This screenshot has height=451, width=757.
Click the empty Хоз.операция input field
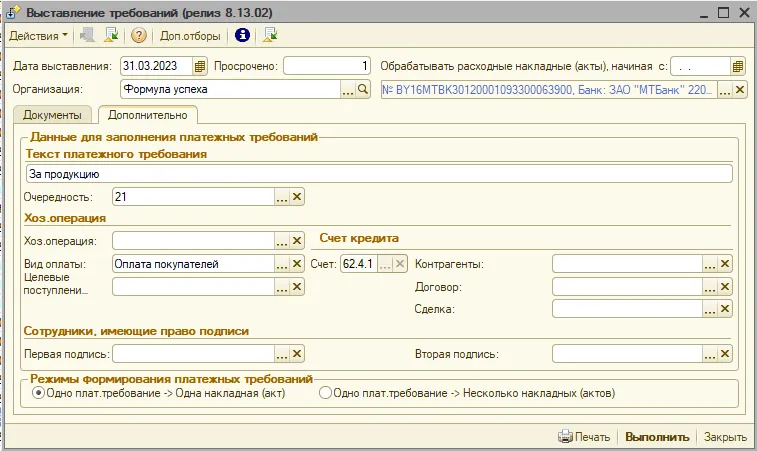(x=193, y=240)
